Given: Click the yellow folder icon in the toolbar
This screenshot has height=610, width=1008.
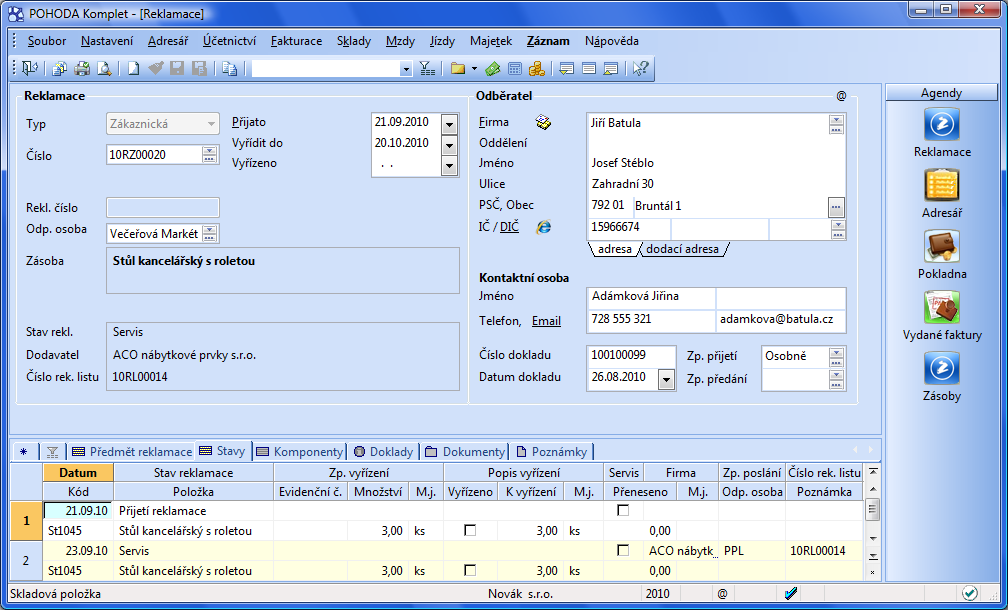Looking at the screenshot, I should 458,69.
